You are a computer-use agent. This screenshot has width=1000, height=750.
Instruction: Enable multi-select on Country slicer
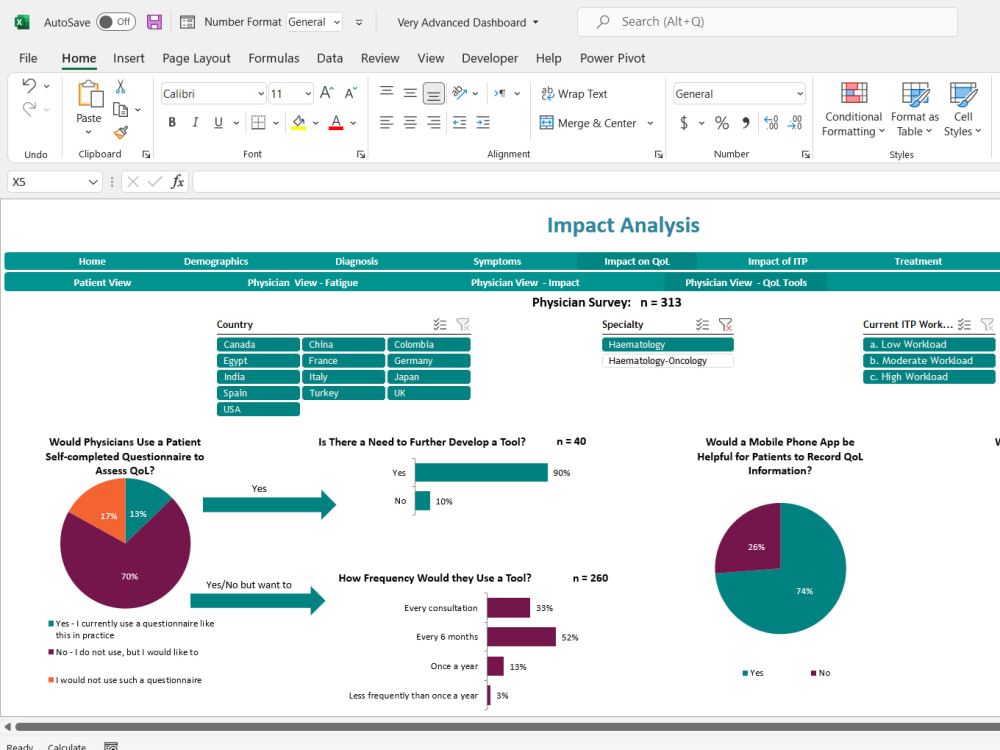coord(440,325)
